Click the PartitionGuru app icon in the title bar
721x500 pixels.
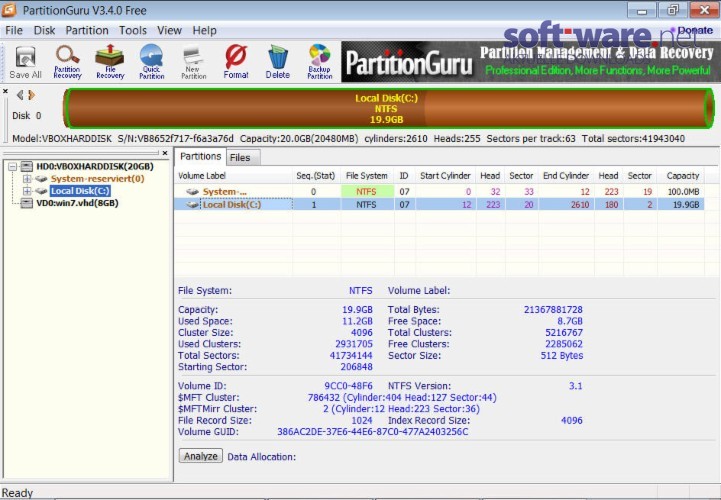(9, 10)
